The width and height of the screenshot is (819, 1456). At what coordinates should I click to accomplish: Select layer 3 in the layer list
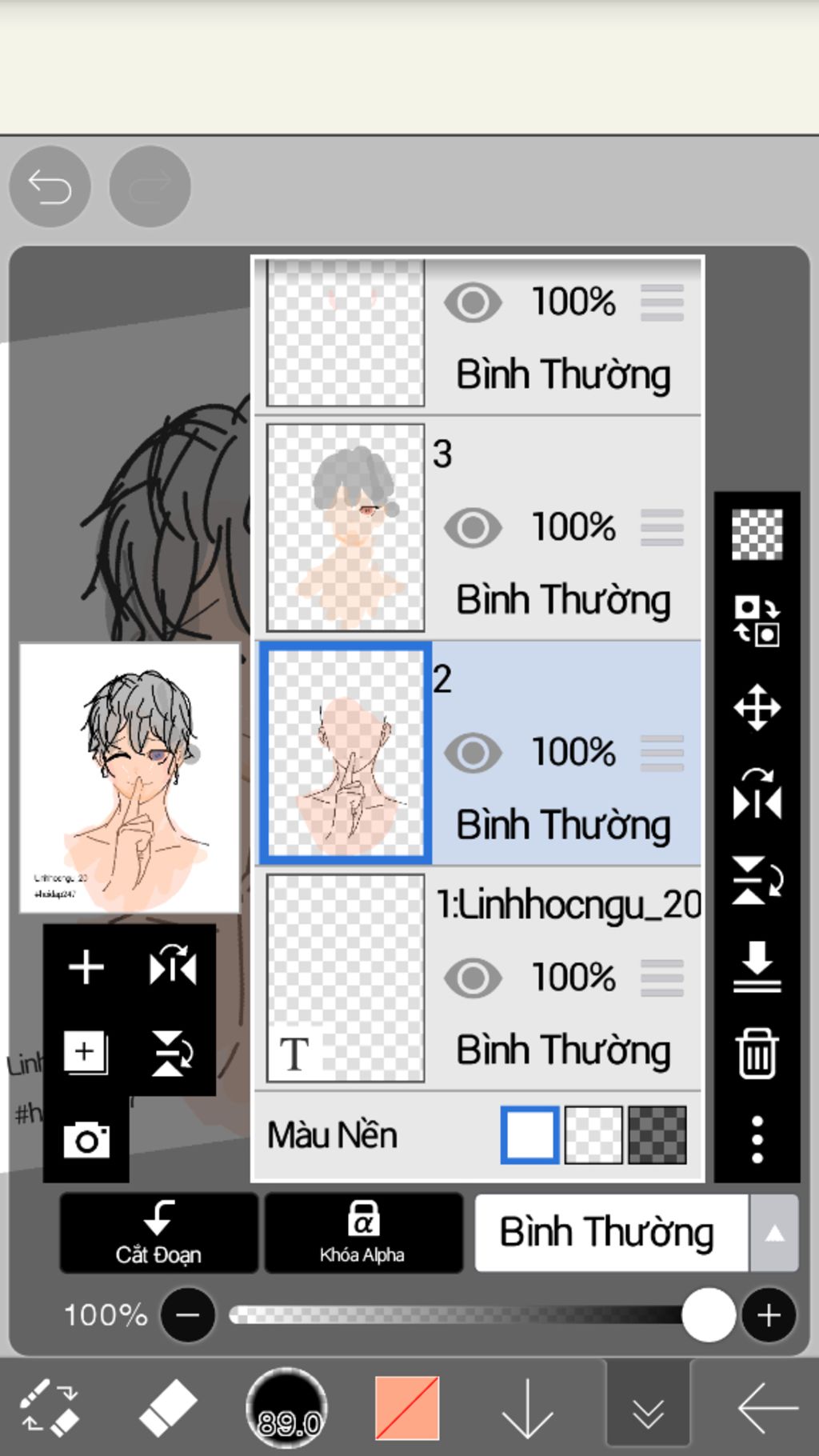478,528
